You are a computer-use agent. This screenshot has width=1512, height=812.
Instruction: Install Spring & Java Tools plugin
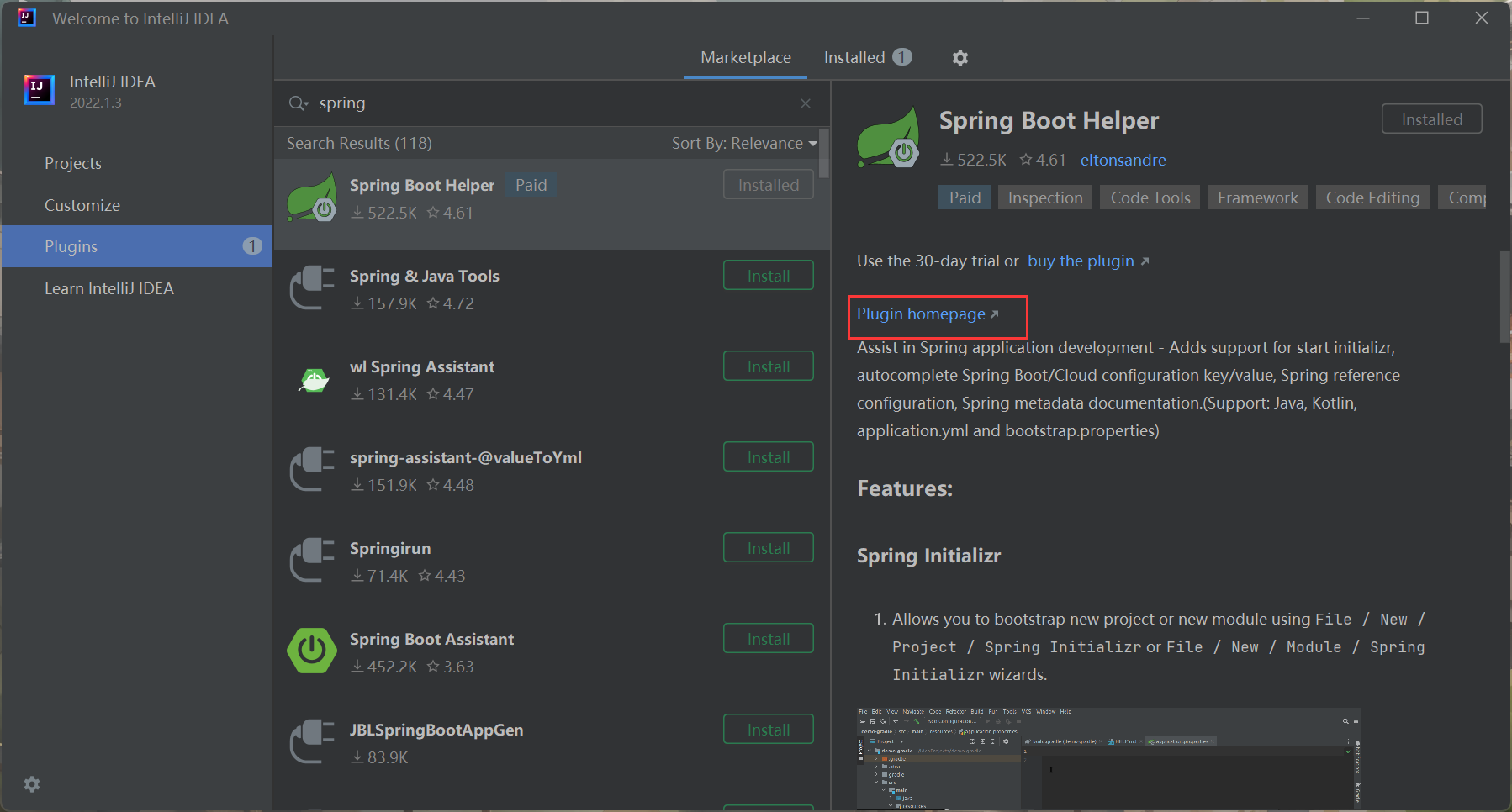[x=769, y=276]
